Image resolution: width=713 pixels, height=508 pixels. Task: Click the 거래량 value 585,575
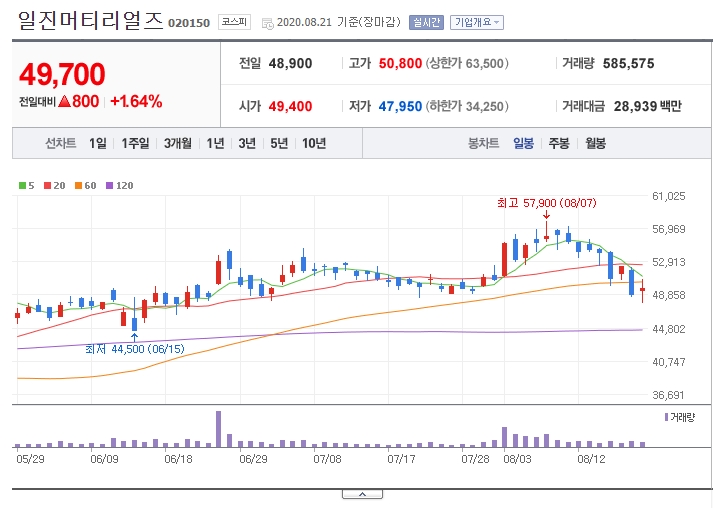(628, 64)
